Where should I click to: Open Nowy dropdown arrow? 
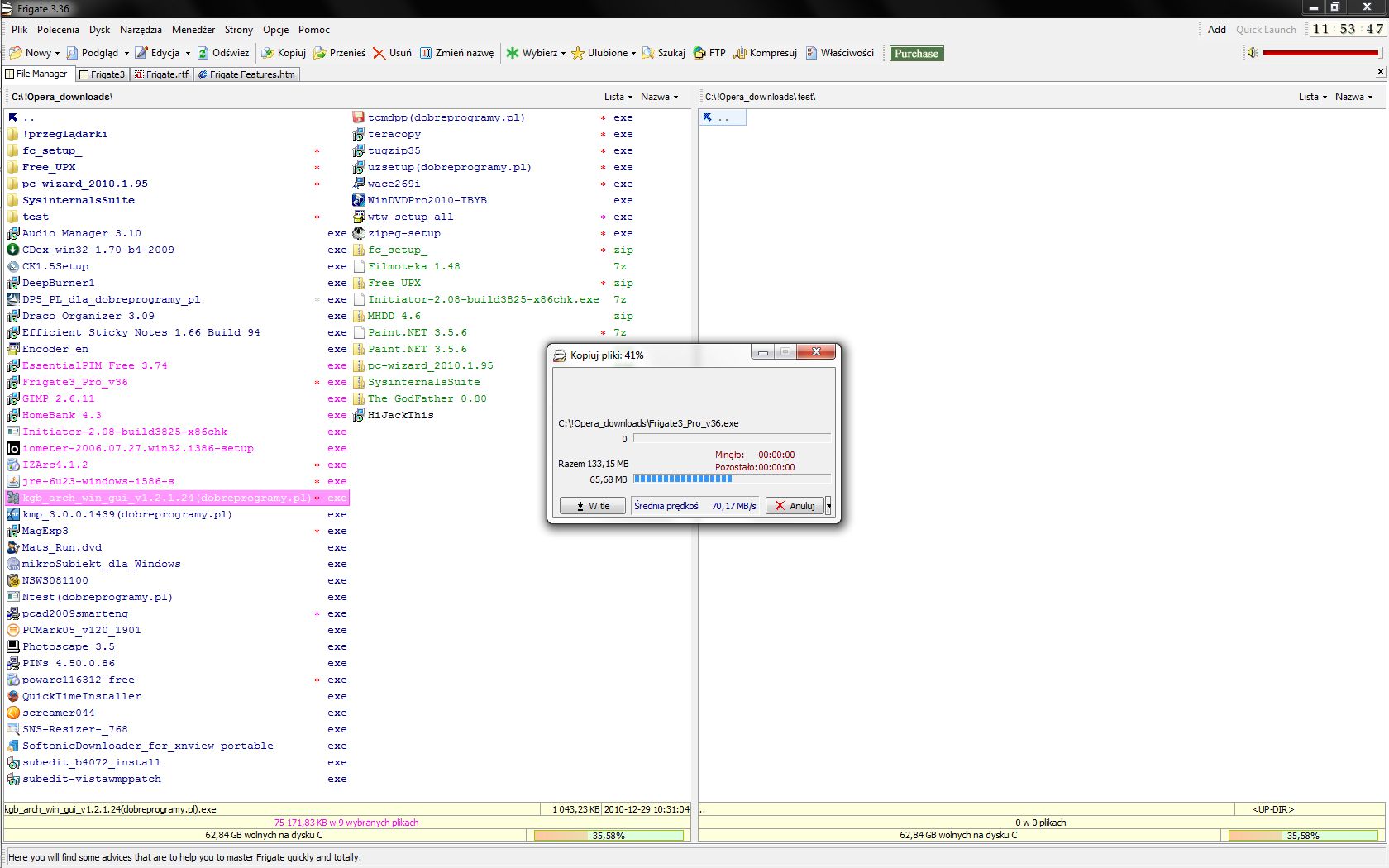pos(57,53)
